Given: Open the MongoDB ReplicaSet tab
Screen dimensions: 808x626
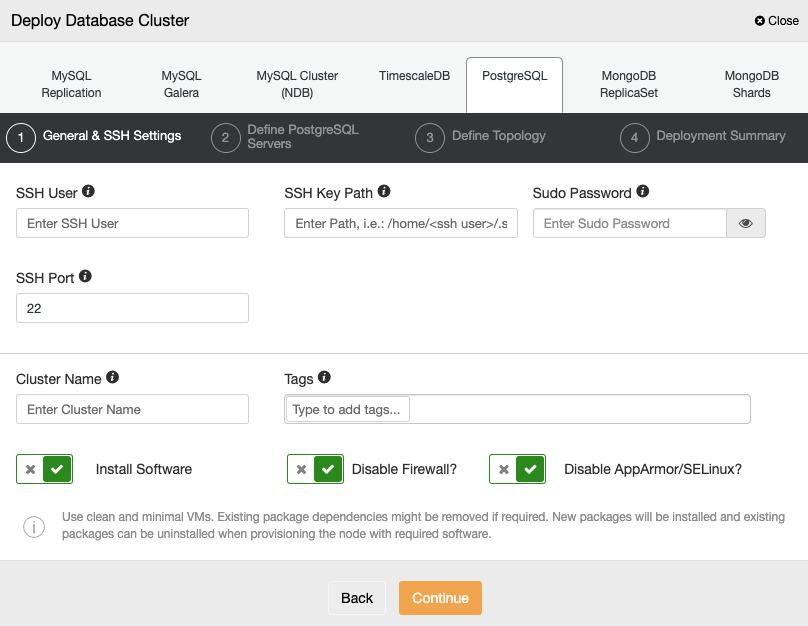Looking at the screenshot, I should [x=628, y=84].
